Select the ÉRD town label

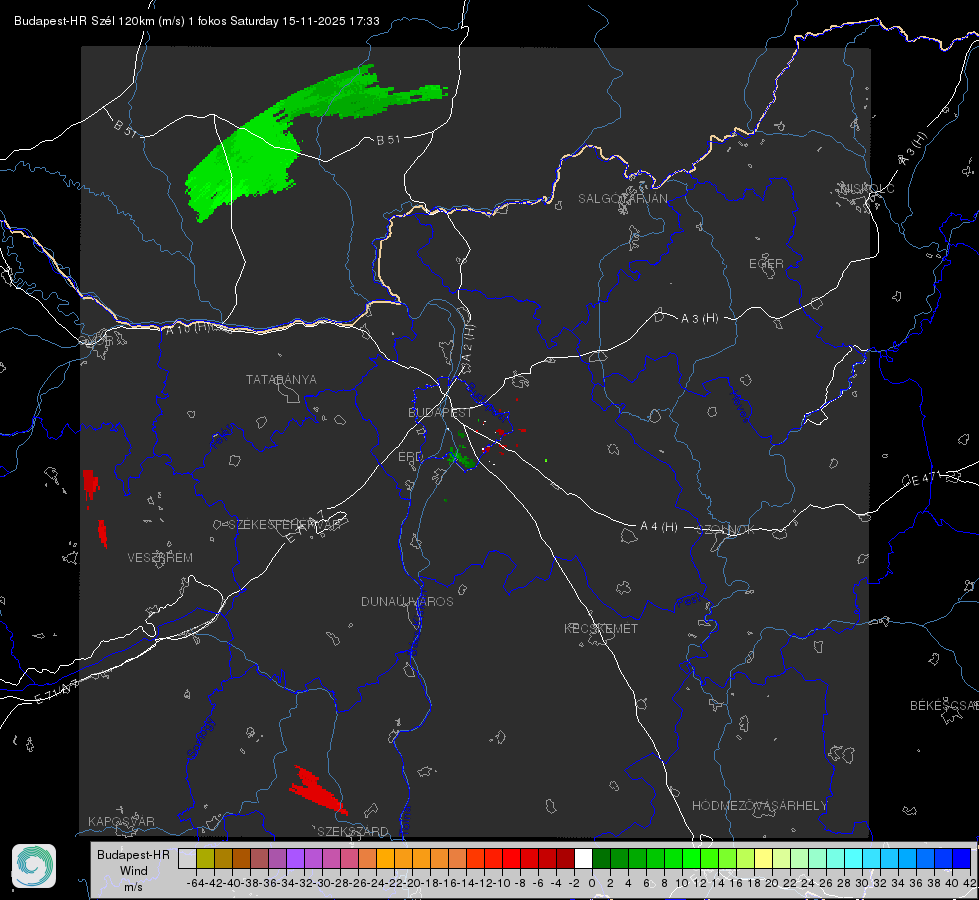pyautogui.click(x=410, y=457)
